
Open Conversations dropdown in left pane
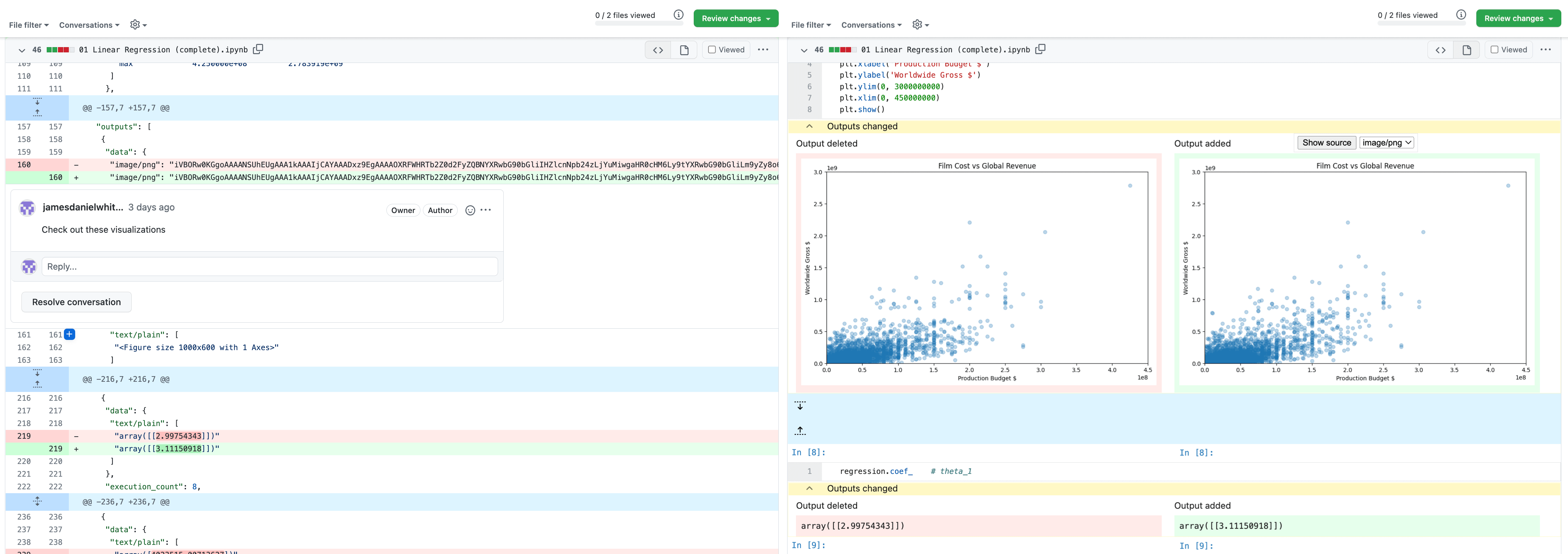(89, 25)
